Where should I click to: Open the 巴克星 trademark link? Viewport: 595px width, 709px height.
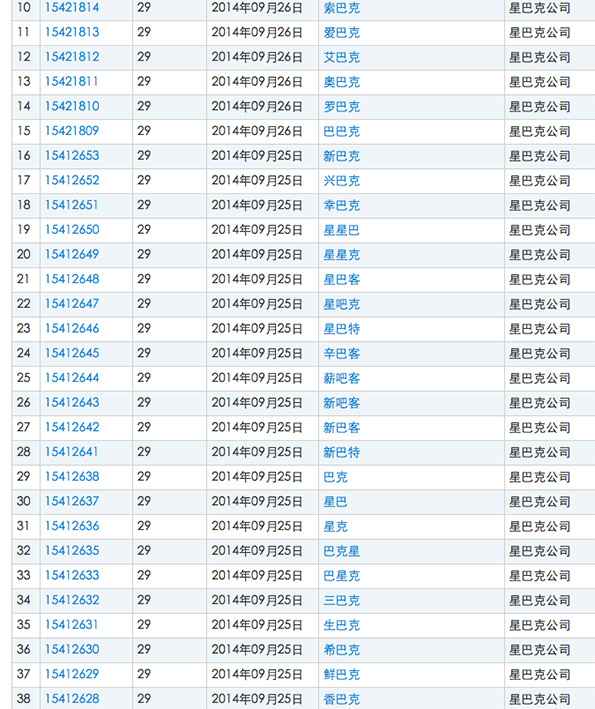pos(341,551)
